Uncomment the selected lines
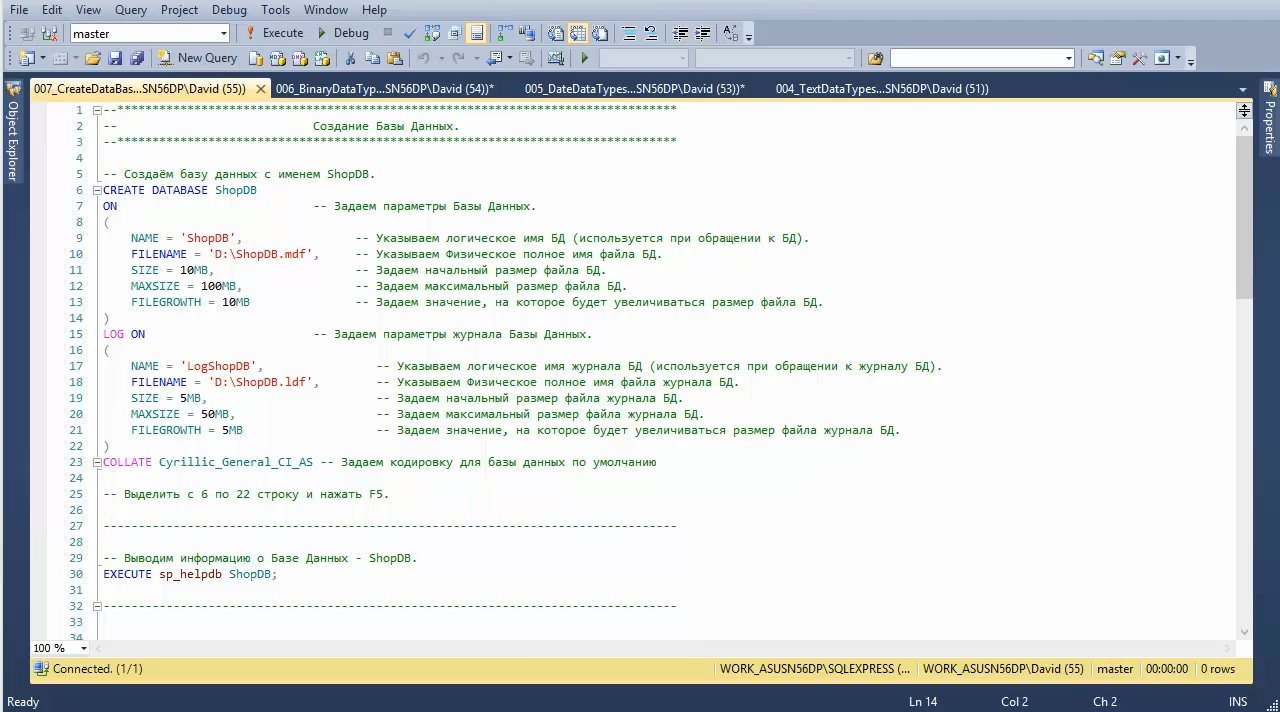This screenshot has width=1280, height=712. tap(651, 33)
